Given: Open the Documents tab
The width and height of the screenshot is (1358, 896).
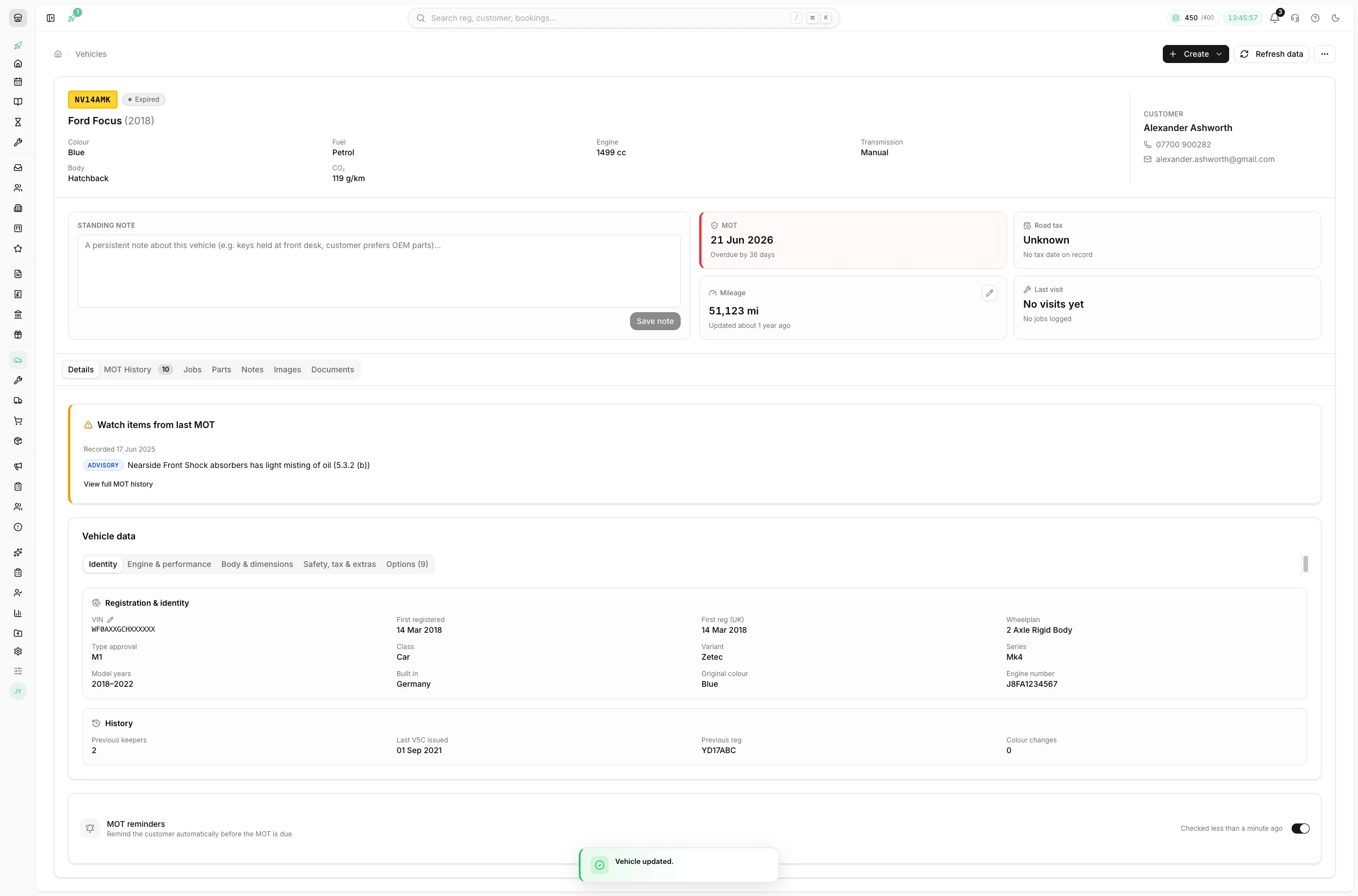Looking at the screenshot, I should point(332,370).
